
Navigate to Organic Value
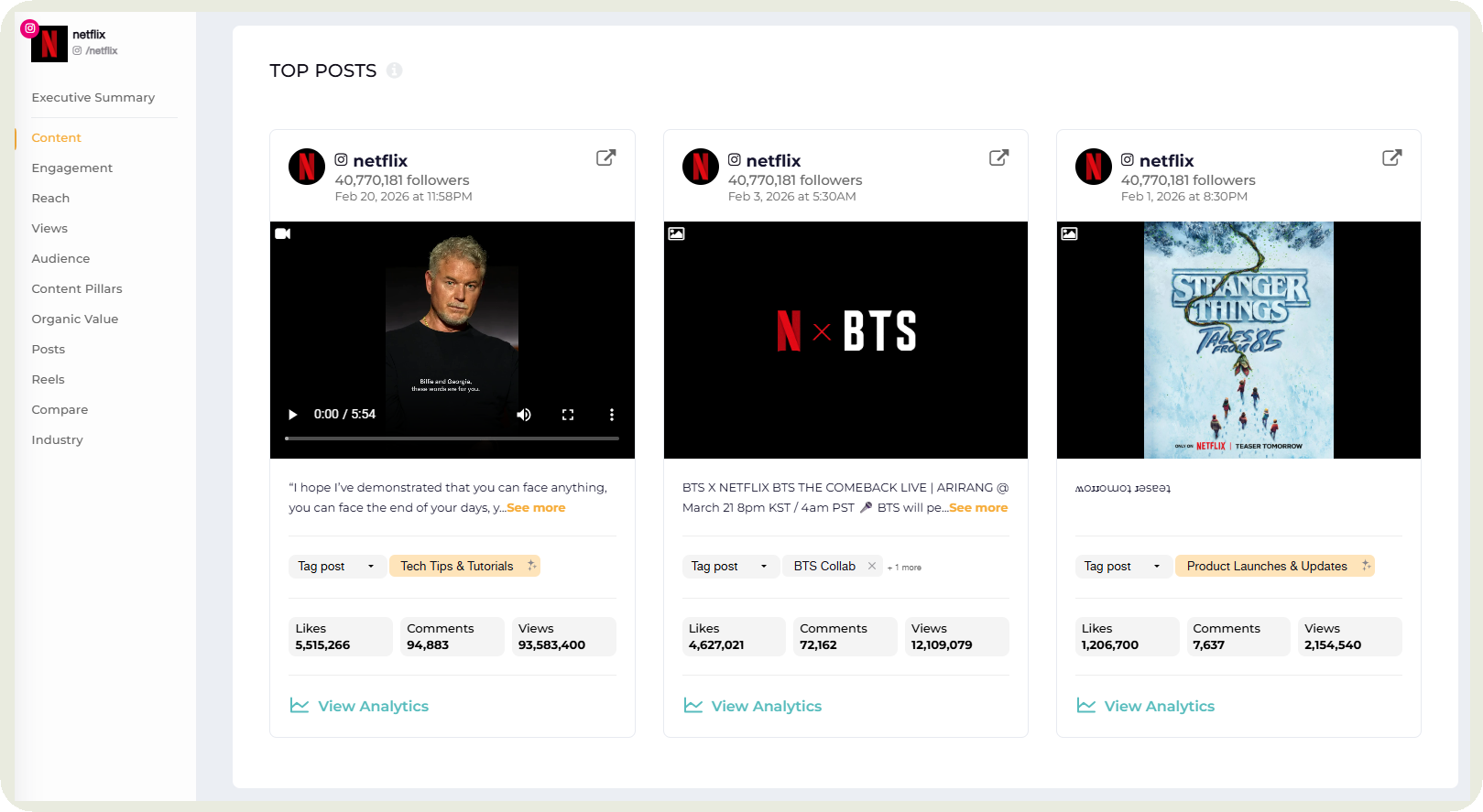[75, 319]
